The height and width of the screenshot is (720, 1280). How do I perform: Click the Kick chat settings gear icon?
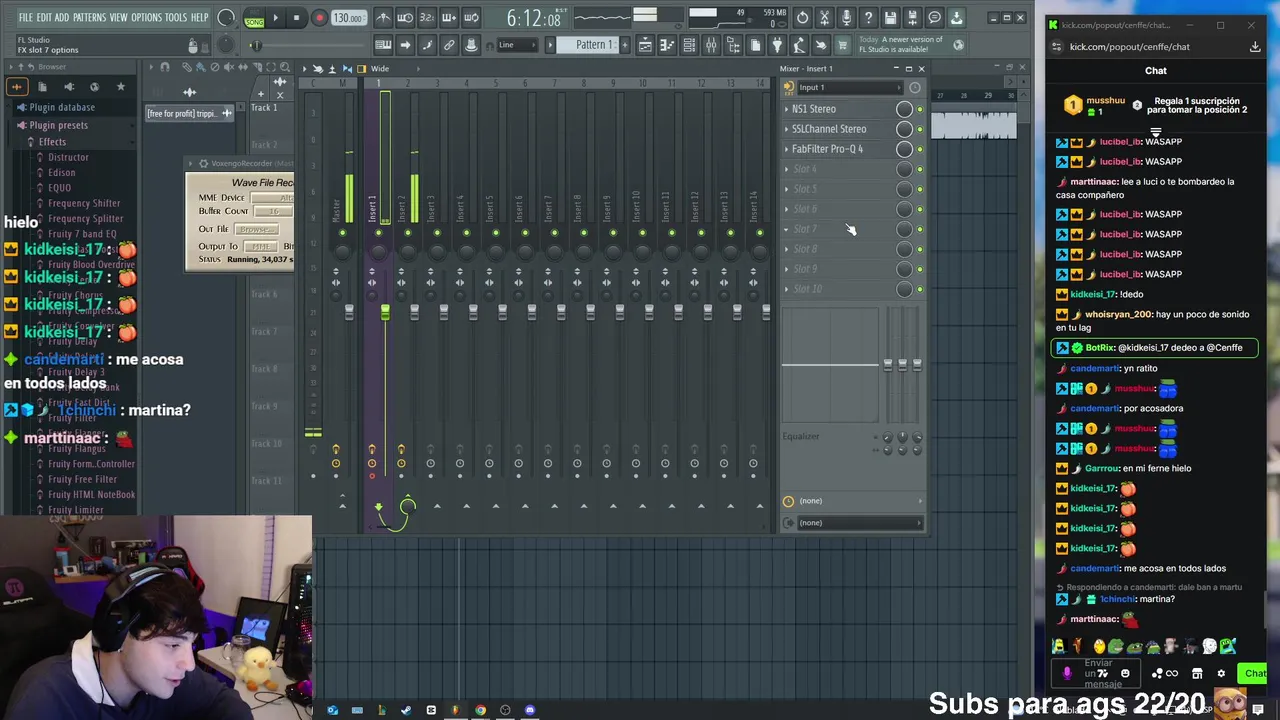pyautogui.click(x=1221, y=673)
